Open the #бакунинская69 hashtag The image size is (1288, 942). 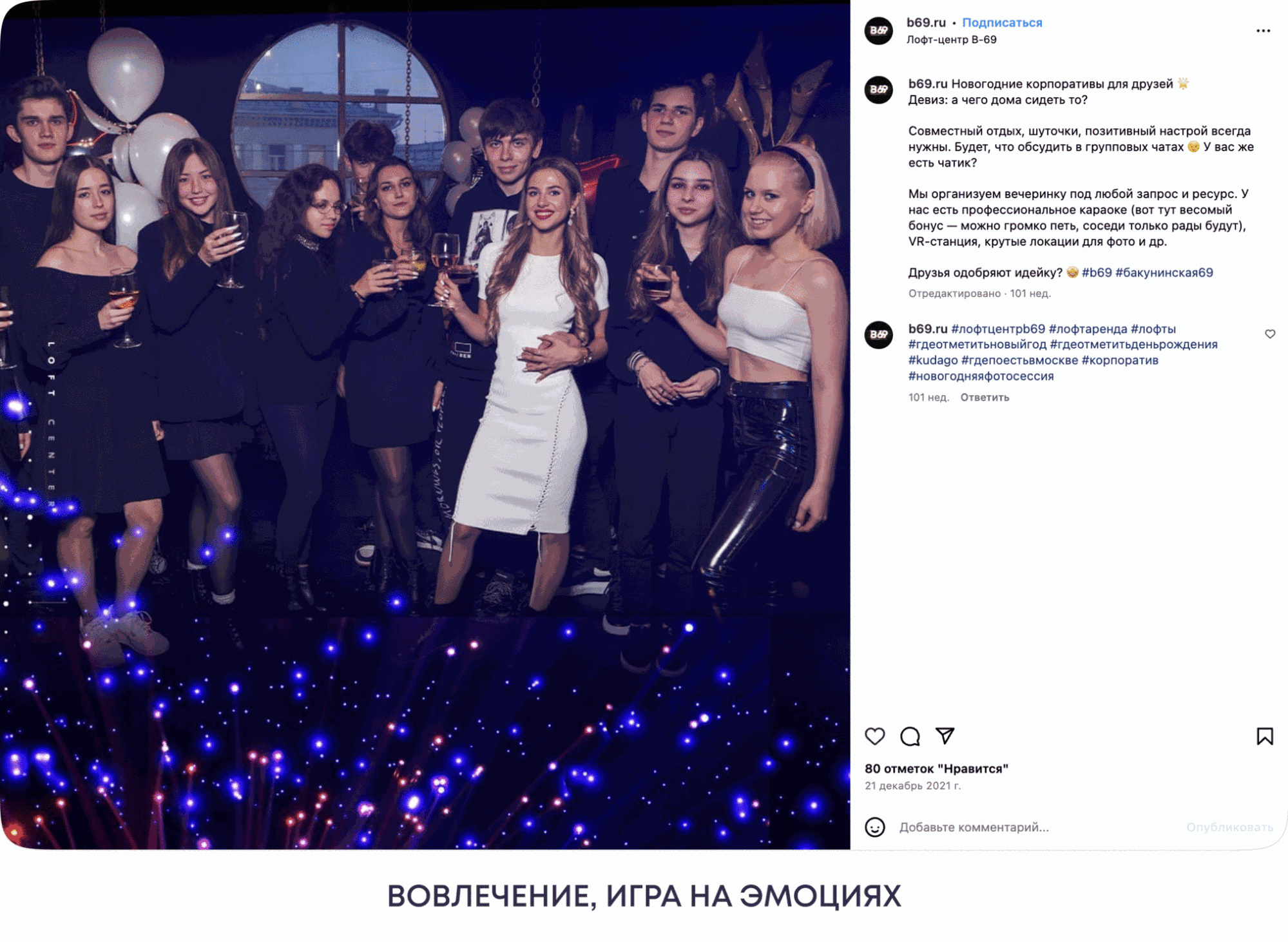point(1164,273)
